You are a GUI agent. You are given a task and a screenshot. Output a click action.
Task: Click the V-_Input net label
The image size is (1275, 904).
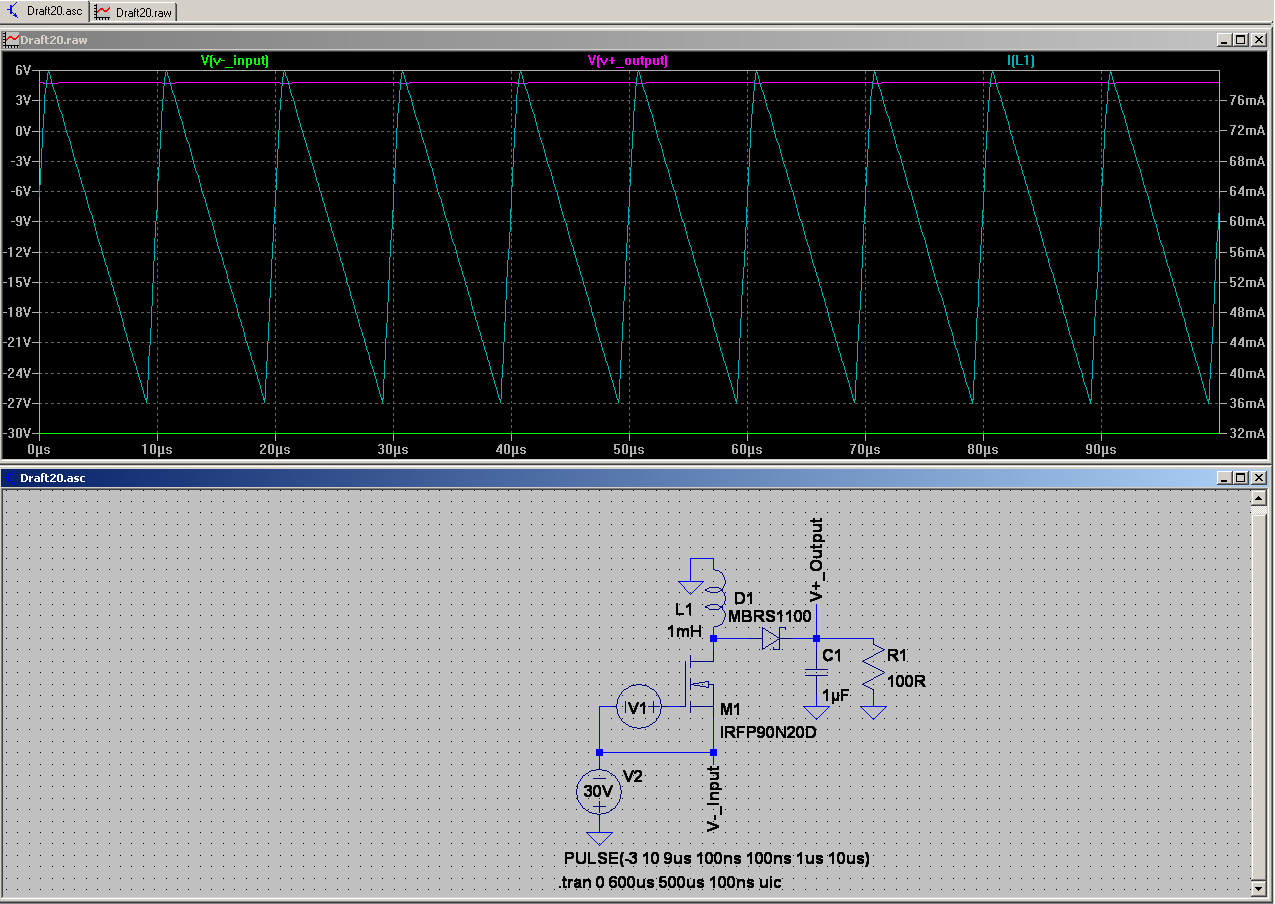coord(714,799)
